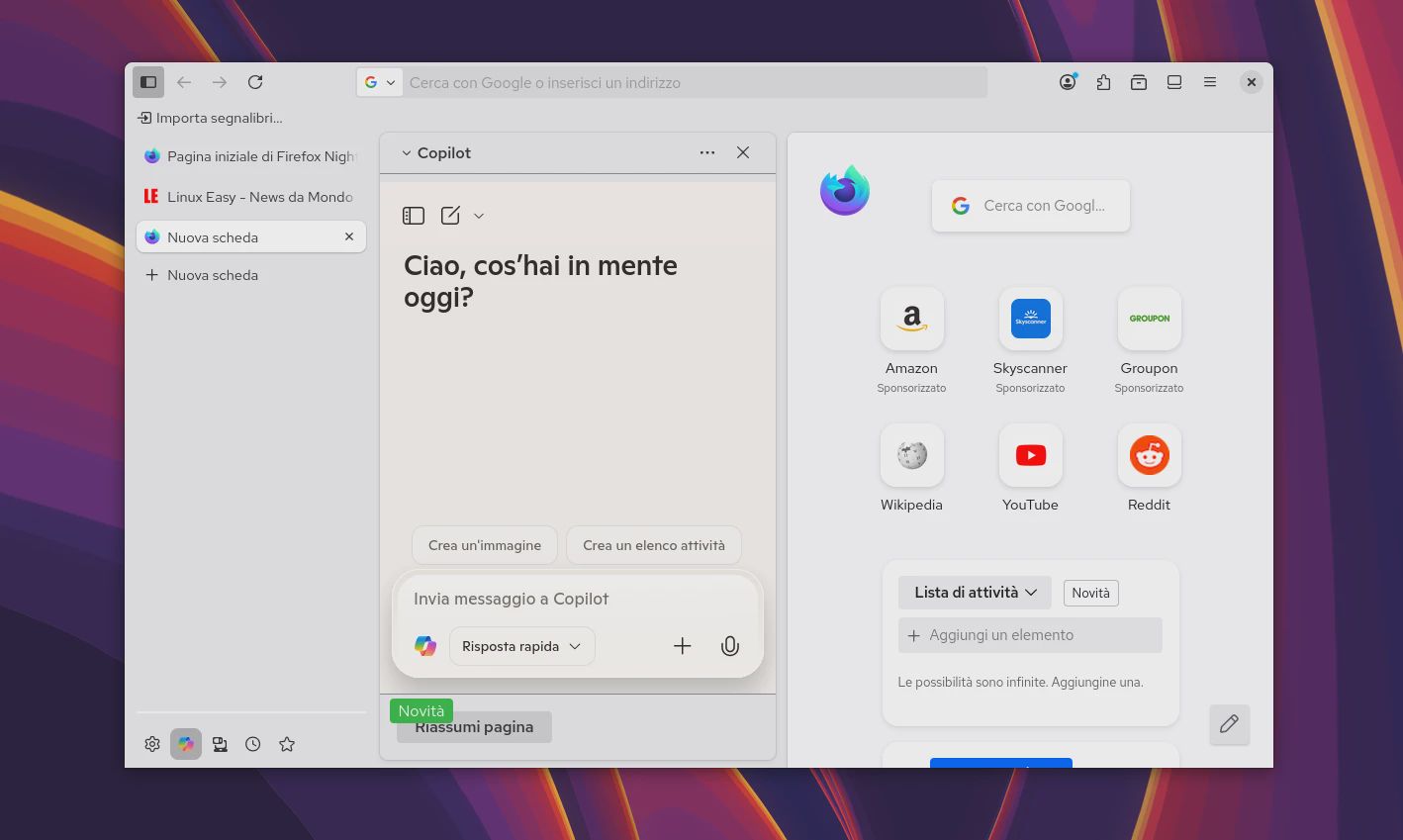Image resolution: width=1403 pixels, height=840 pixels.
Task: Open sidebar settings gear icon
Action: tap(152, 744)
